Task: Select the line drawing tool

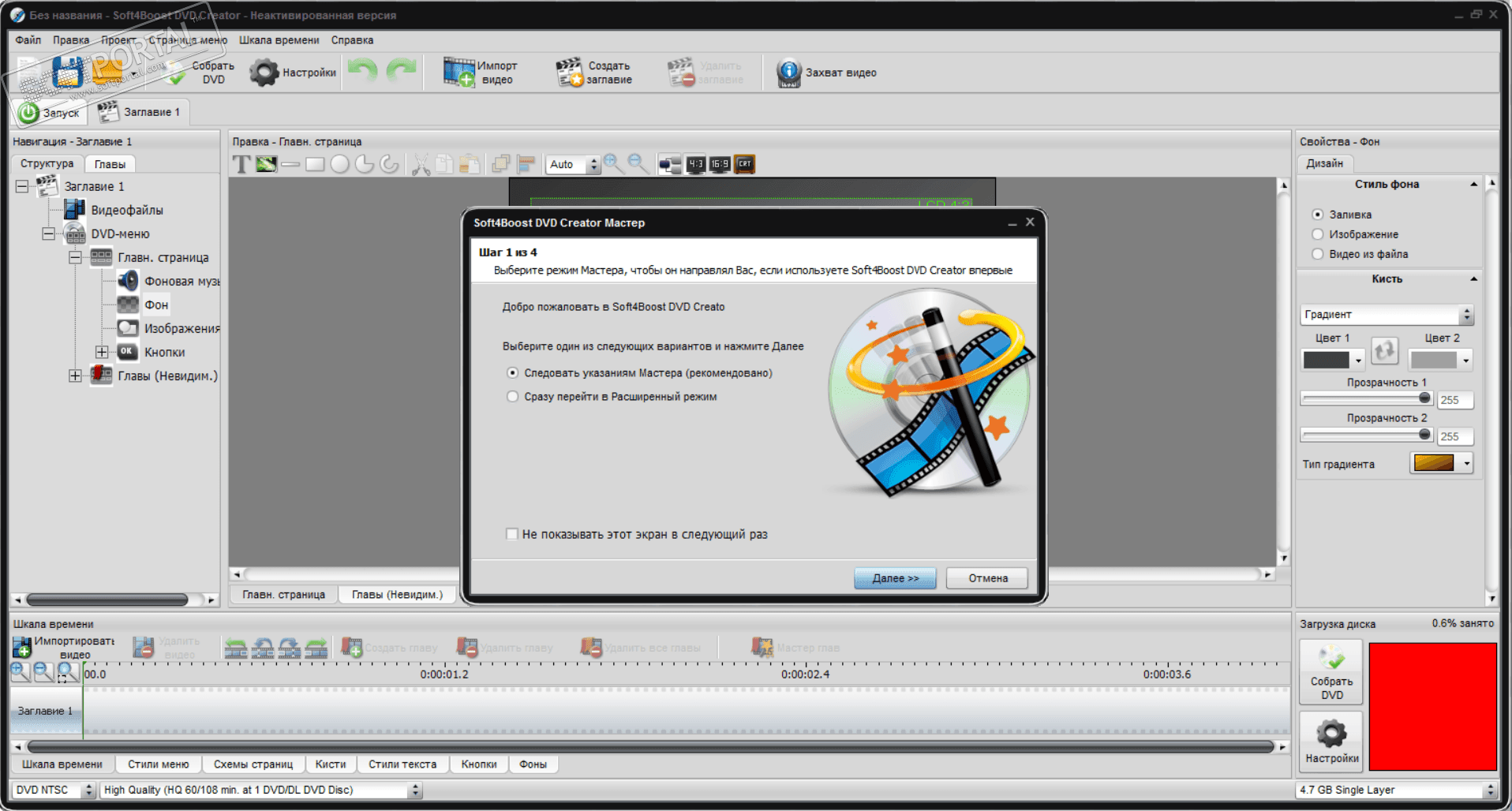Action: click(x=290, y=164)
